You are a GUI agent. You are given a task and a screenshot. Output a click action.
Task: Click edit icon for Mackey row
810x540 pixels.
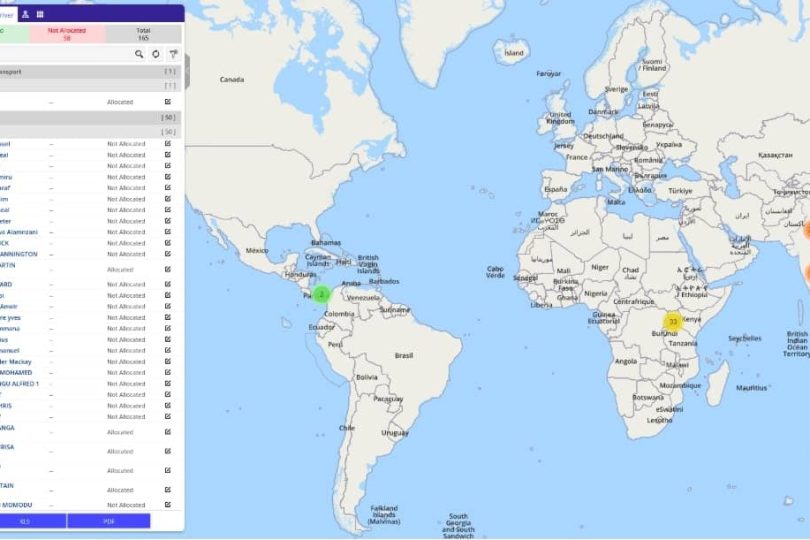coord(167,361)
